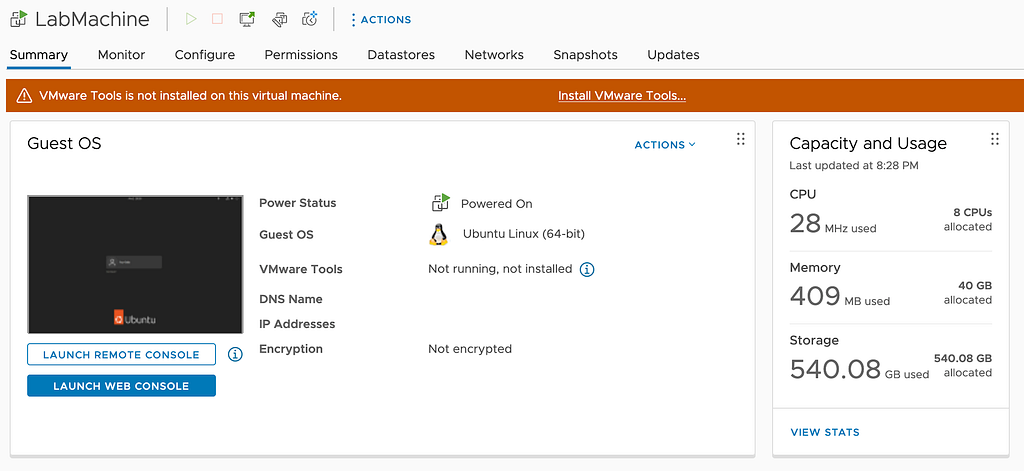Click the 'Power Status' label
Screen dimensions: 1024x471
(x=298, y=203)
